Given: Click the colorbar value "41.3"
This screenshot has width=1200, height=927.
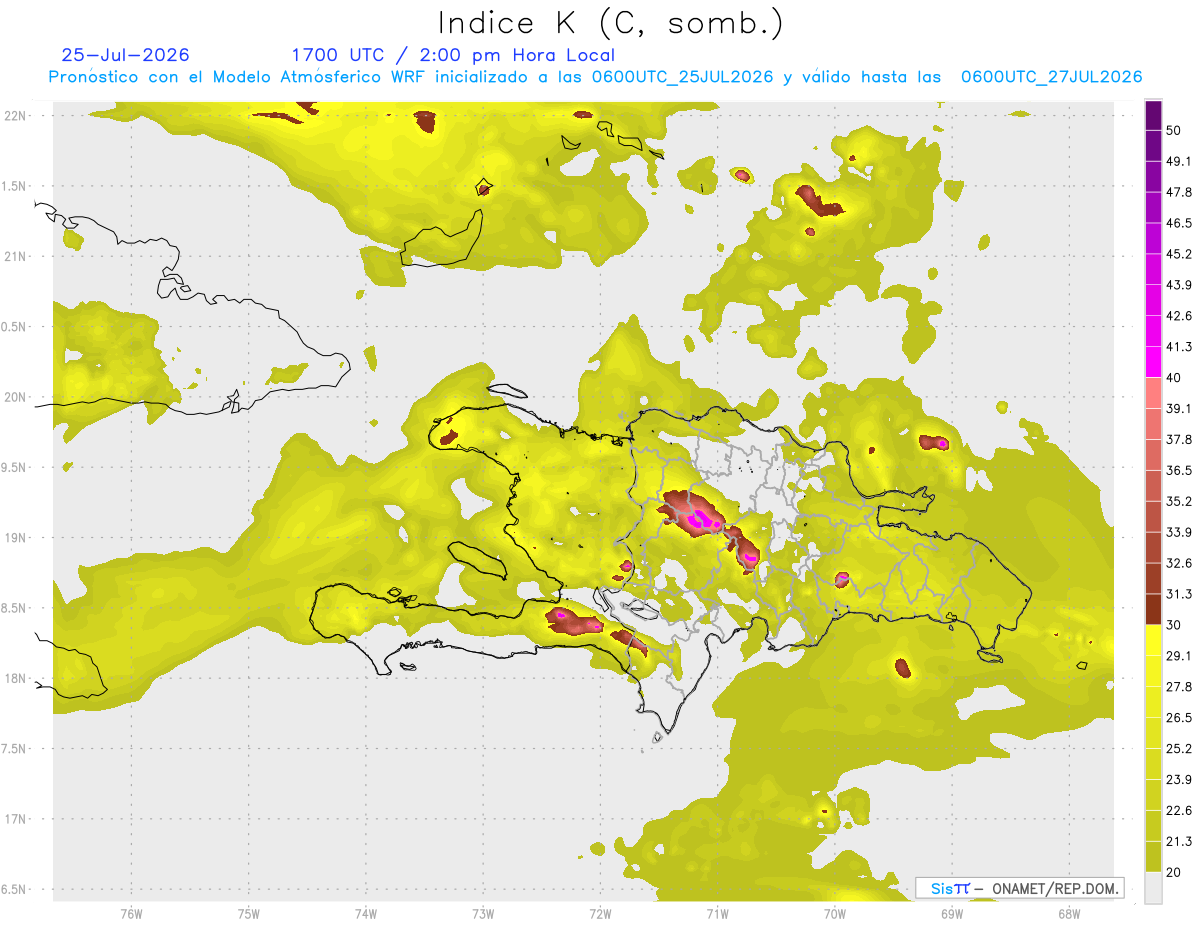Looking at the screenshot, I should pyautogui.click(x=1178, y=347).
